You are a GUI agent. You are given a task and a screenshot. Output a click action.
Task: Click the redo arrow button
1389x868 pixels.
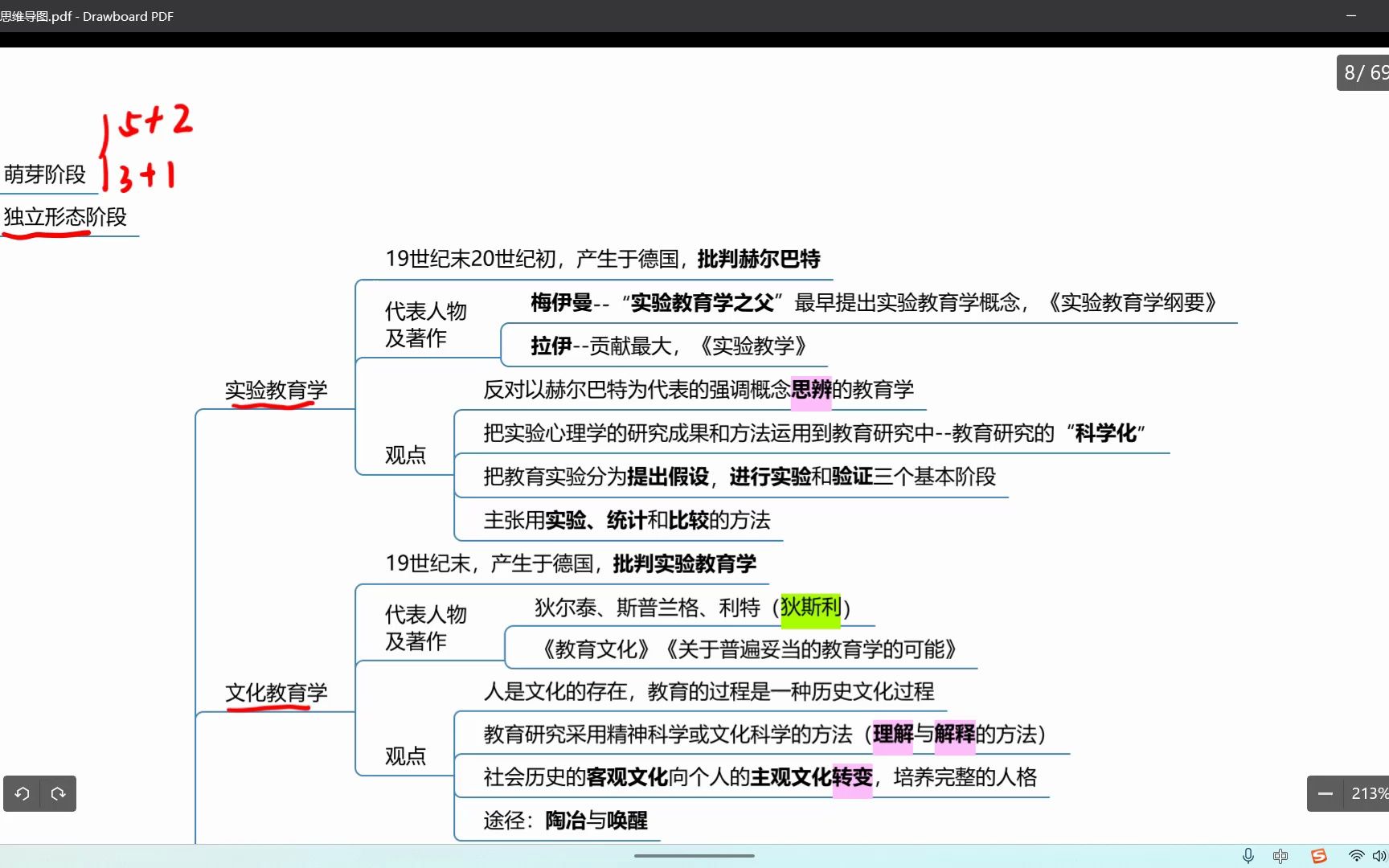click(58, 793)
